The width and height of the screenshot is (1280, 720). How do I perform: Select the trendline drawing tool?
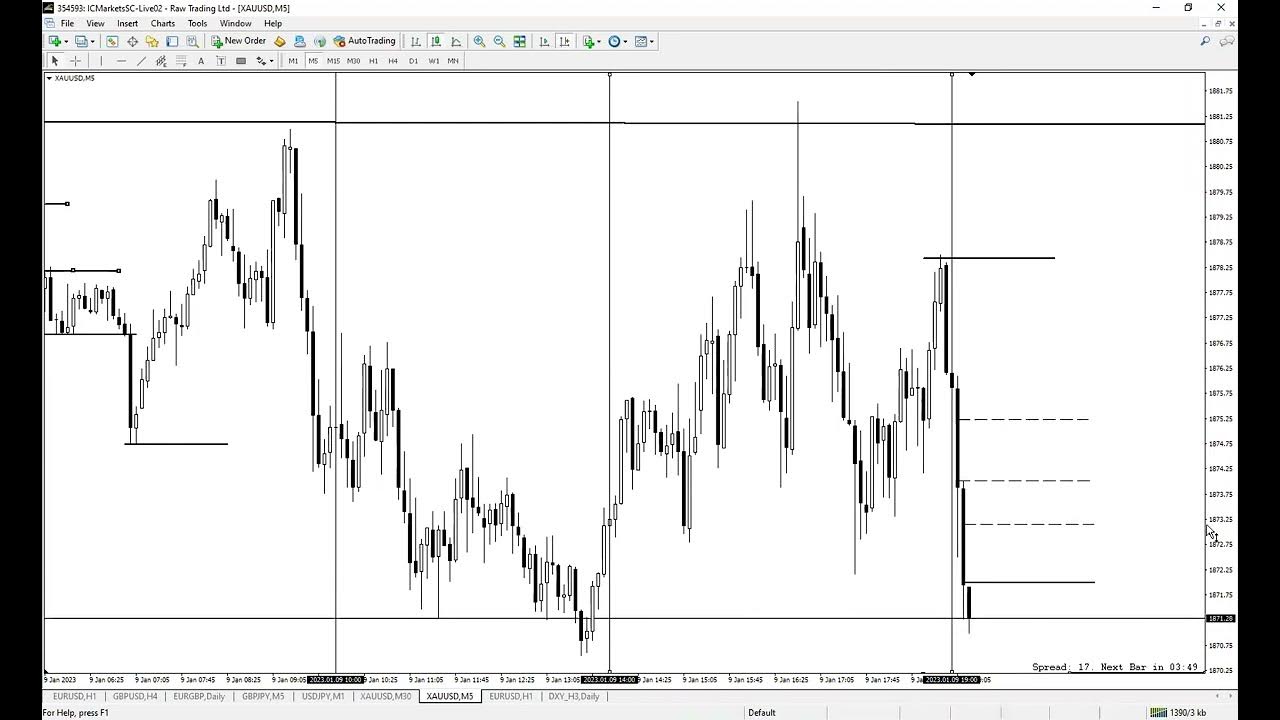(x=141, y=61)
